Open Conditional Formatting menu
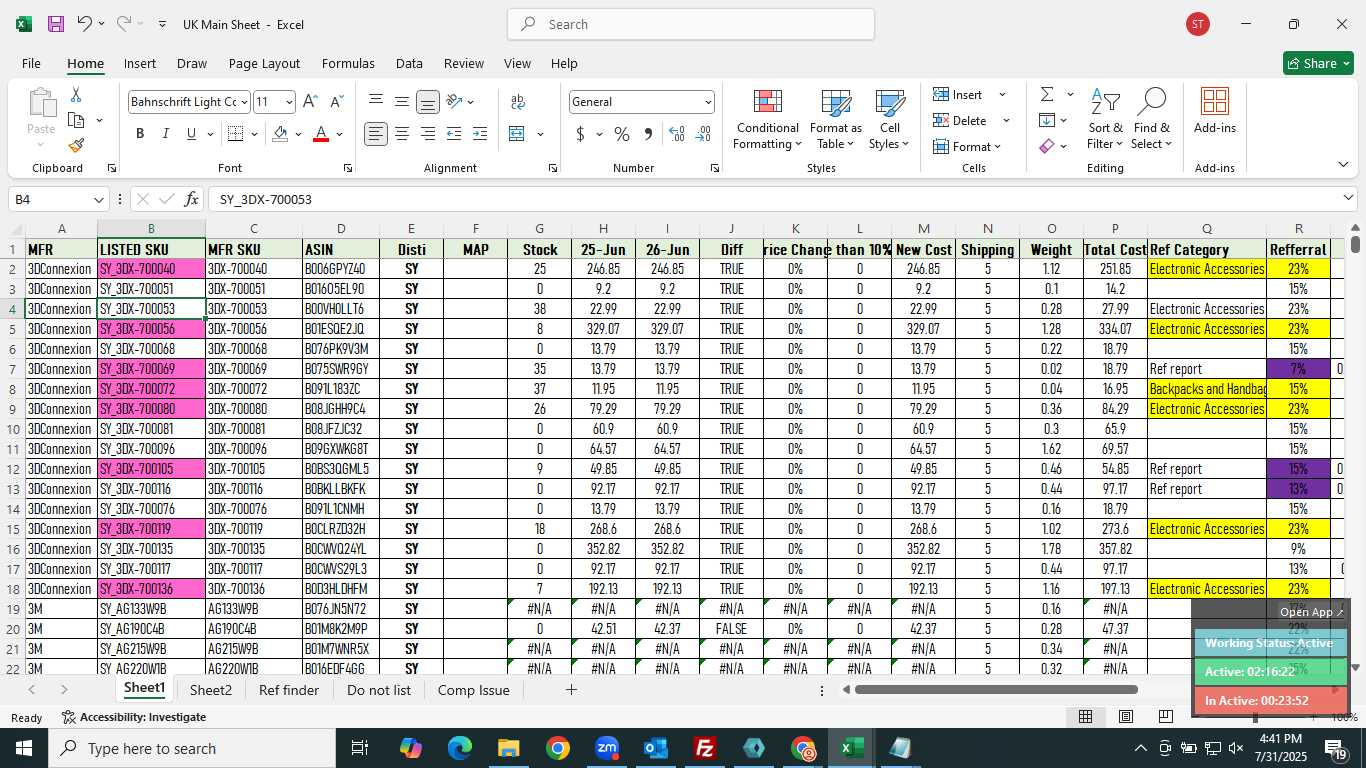Screen dimensions: 1366x768 coord(768,120)
